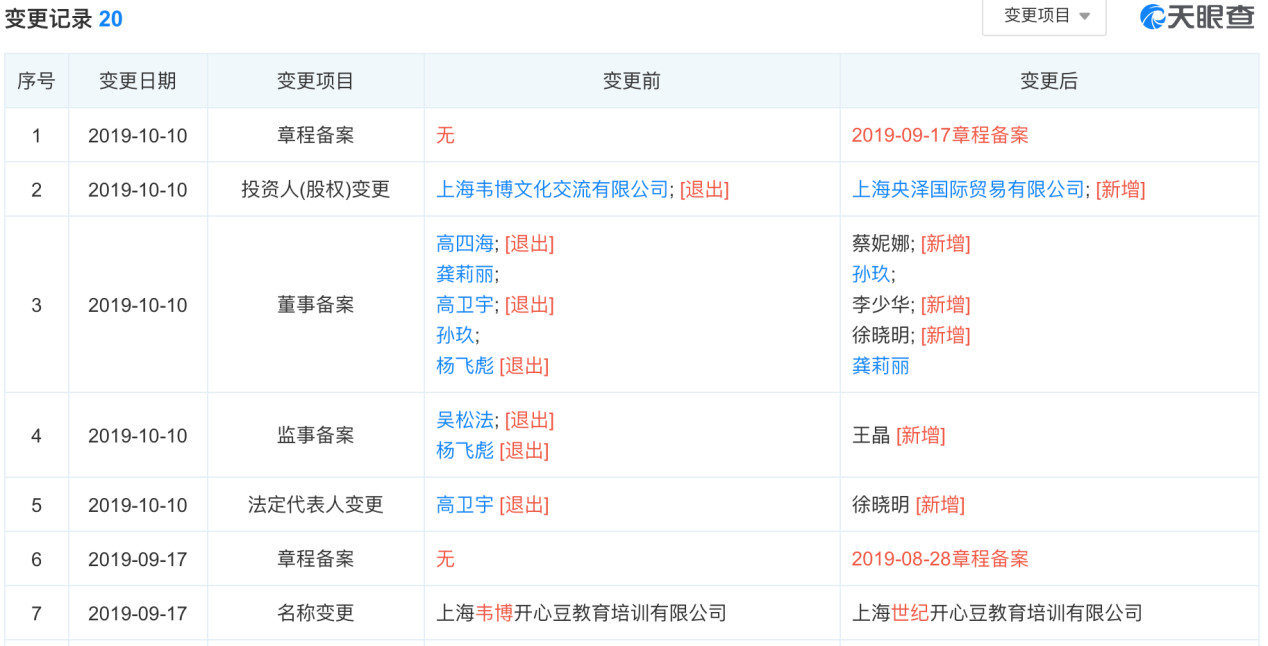This screenshot has width=1268, height=646.
Task: Open 高四海 profile link in 董事备案
Action: pyautogui.click(x=465, y=243)
